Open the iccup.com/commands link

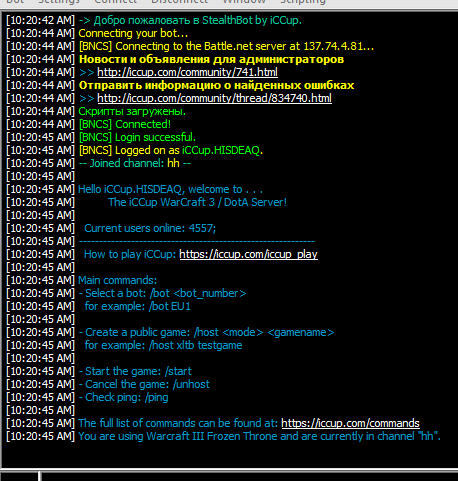click(350, 423)
